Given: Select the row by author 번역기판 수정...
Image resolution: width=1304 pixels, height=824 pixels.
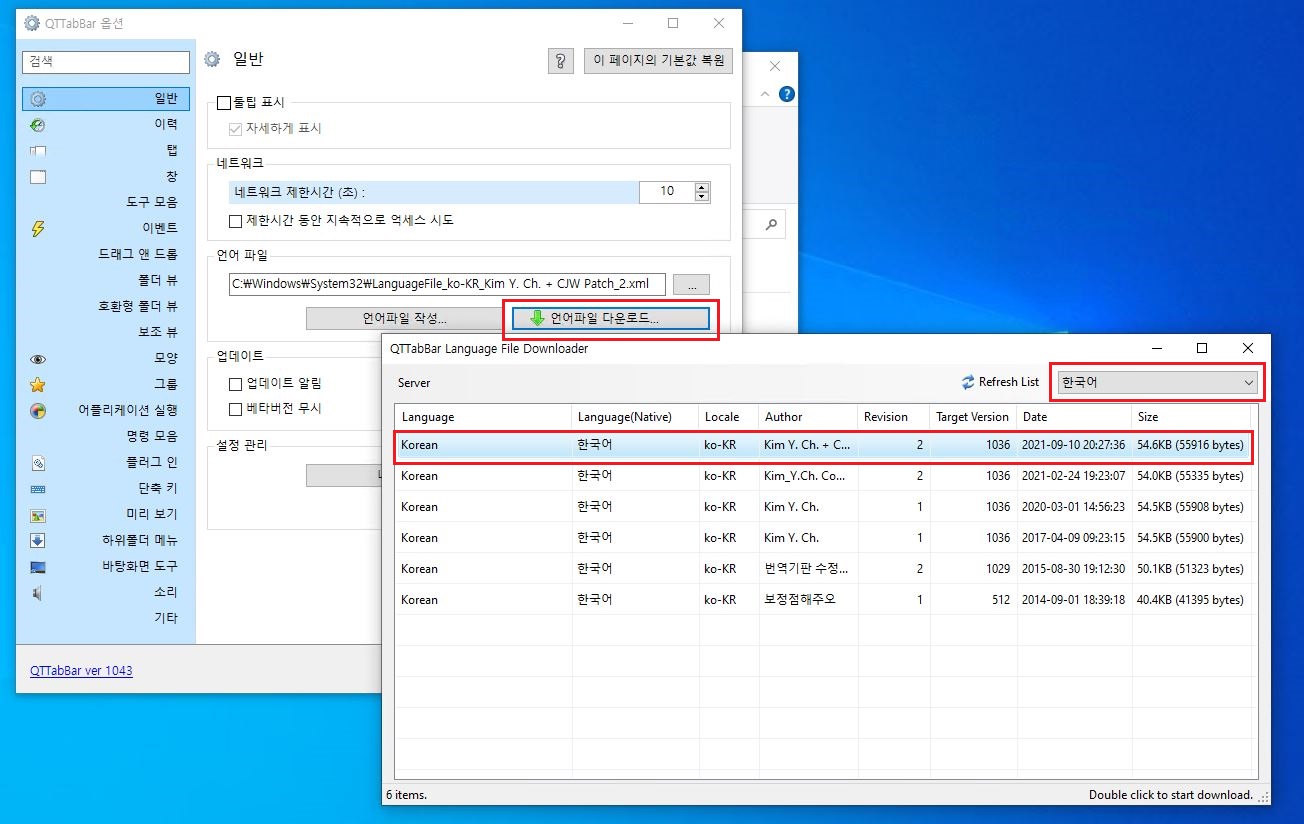Looking at the screenshot, I should tap(824, 569).
